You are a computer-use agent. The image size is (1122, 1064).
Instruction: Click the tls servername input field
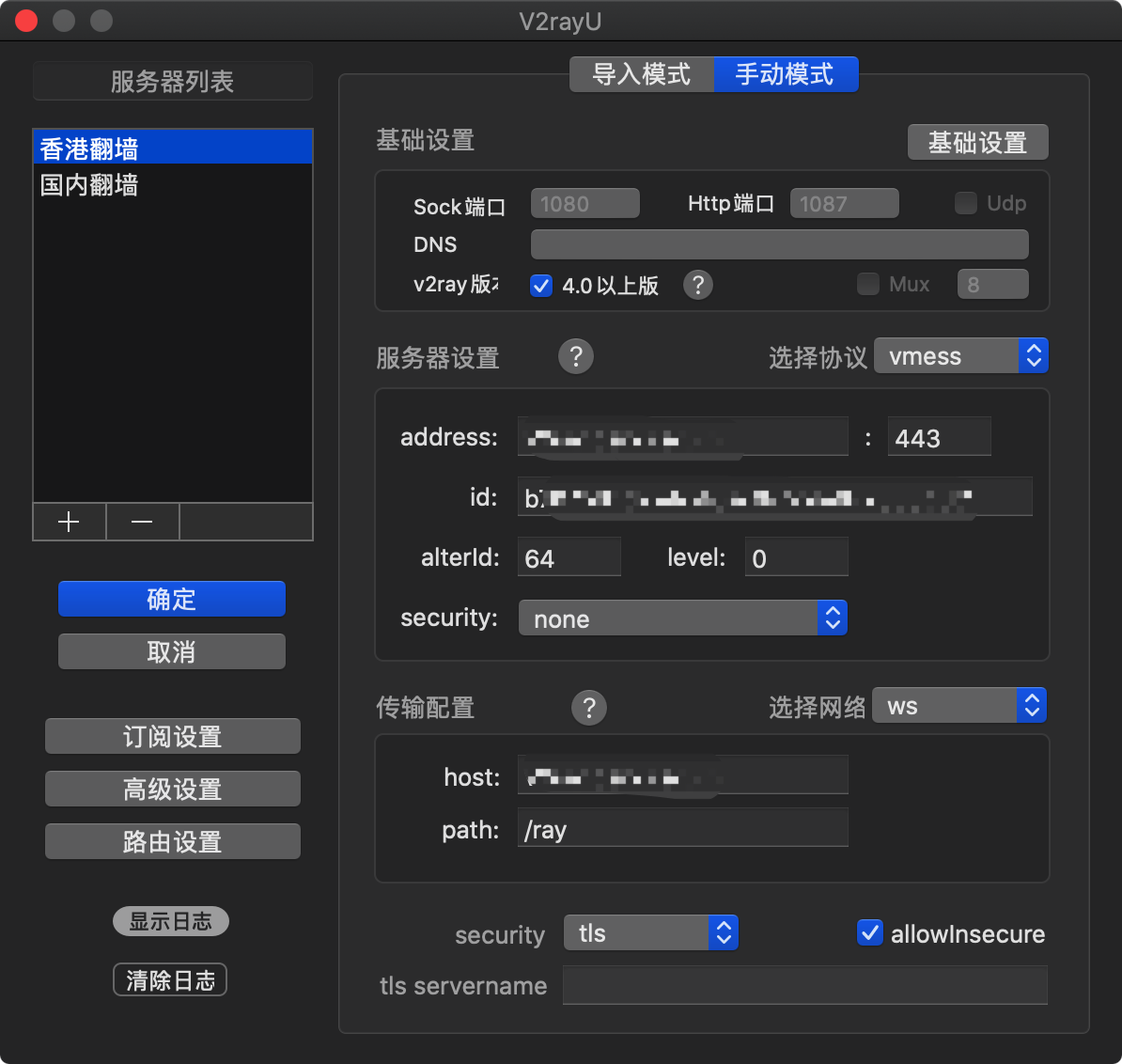click(x=804, y=985)
